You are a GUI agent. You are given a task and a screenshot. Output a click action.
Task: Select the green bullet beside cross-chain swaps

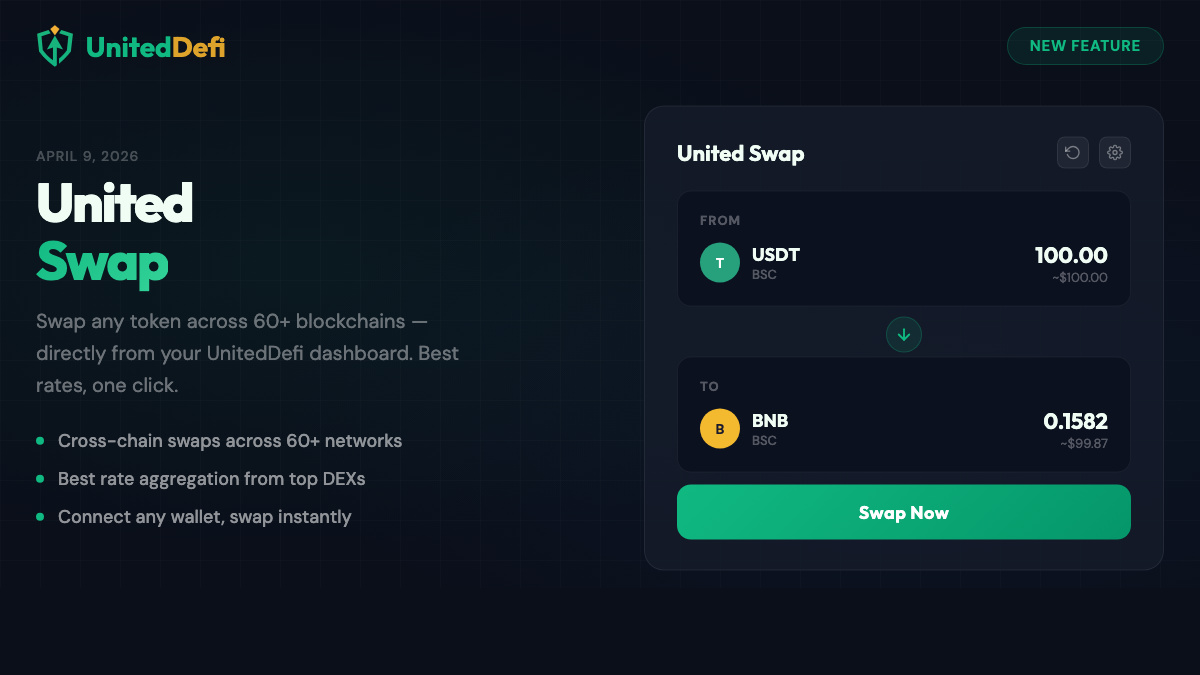tap(41, 441)
